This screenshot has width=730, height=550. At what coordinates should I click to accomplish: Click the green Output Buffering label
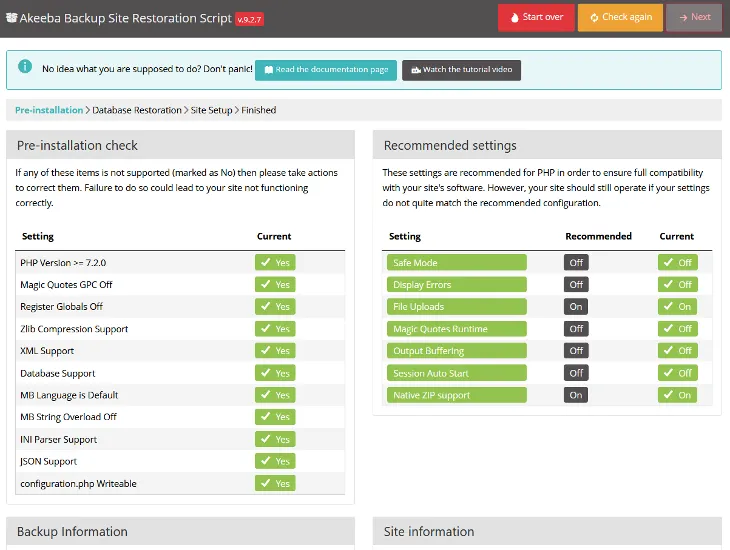click(456, 351)
